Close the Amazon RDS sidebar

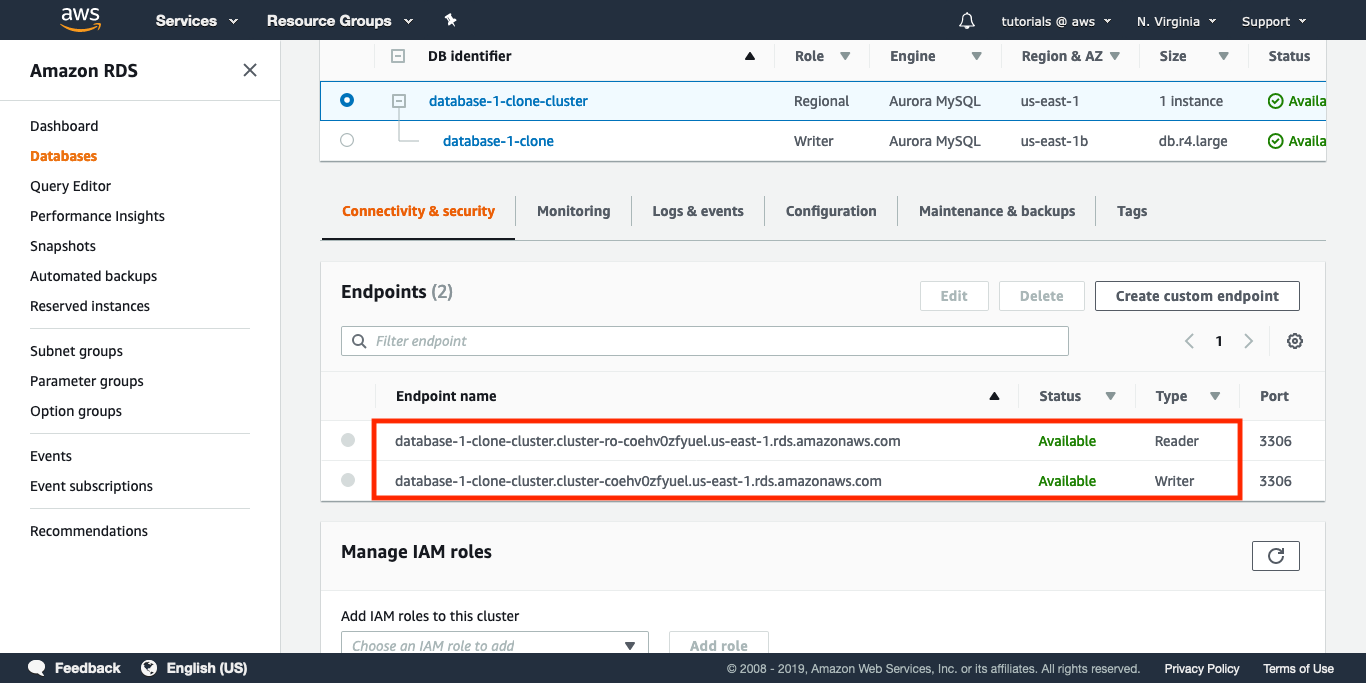(x=250, y=70)
